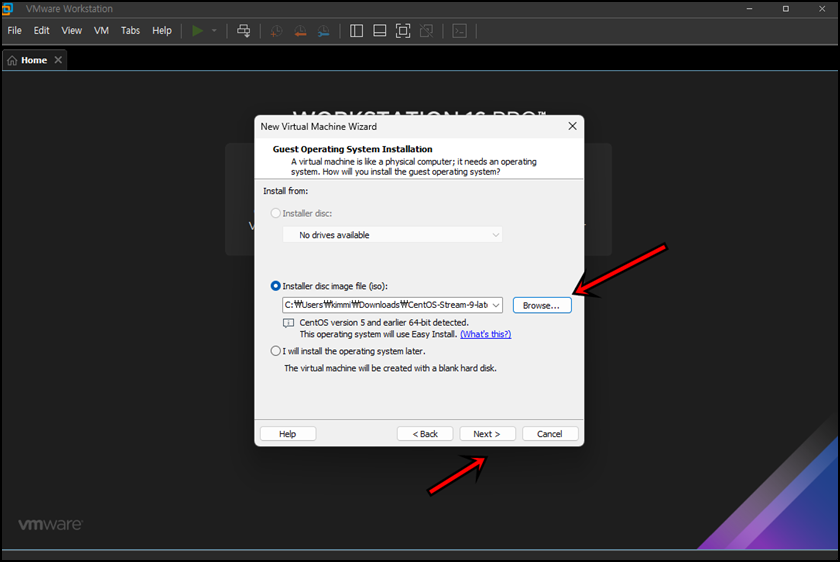
Task: Close the Home tab
Action: [x=58, y=60]
